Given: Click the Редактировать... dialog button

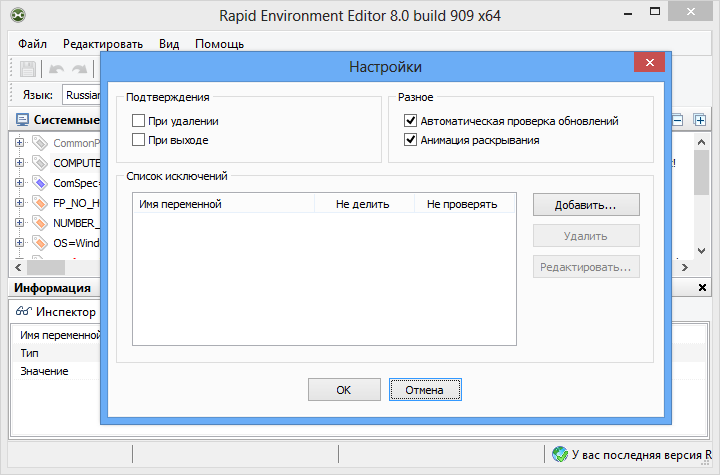Looking at the screenshot, I should (x=586, y=267).
